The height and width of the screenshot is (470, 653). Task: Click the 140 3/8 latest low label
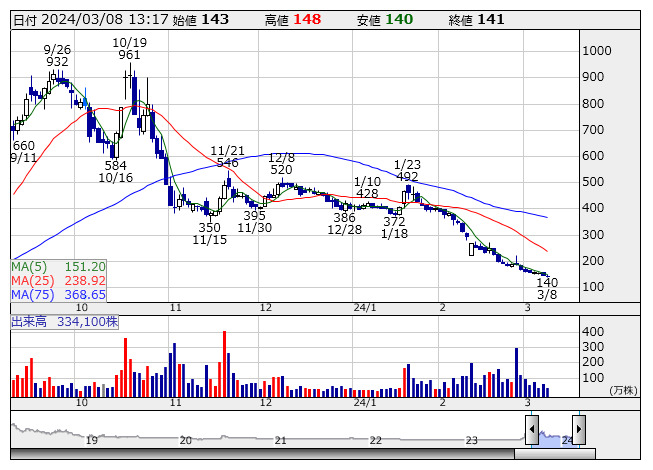(547, 289)
